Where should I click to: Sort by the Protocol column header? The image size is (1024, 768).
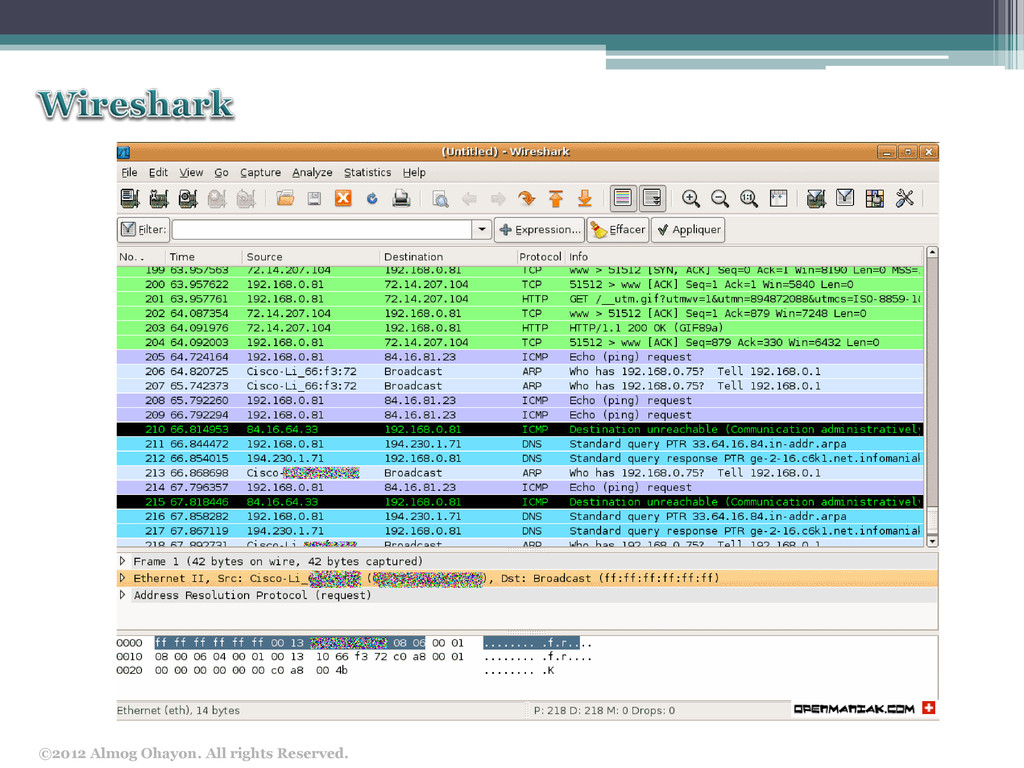pyautogui.click(x=540, y=257)
